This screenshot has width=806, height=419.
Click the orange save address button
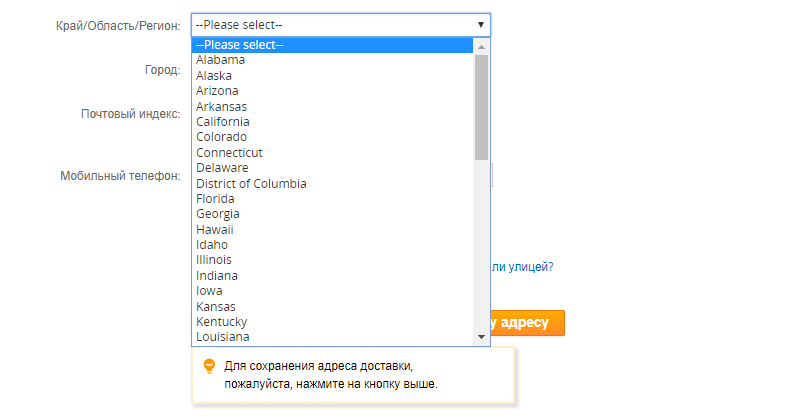(528, 323)
